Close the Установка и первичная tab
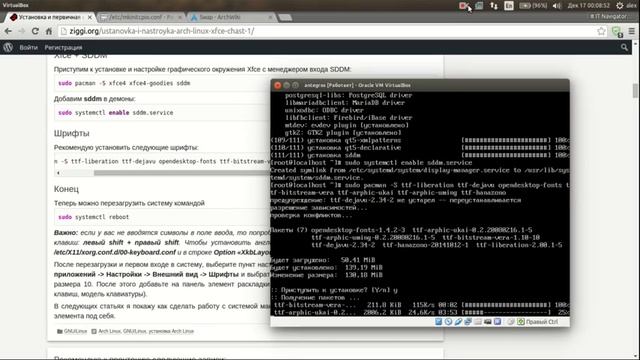This screenshot has width=640, height=360. [x=89, y=17]
